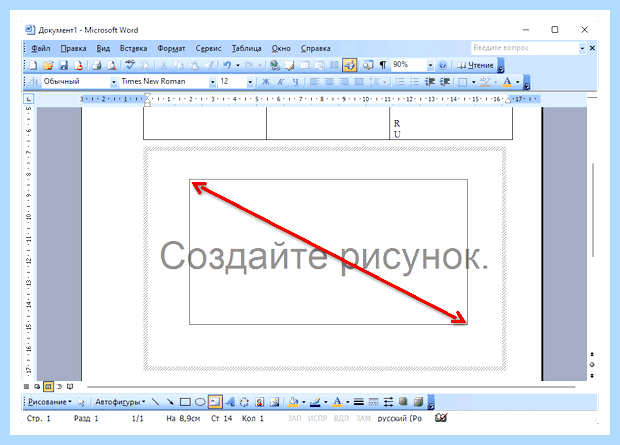Justify the paragraph text
Viewport: 620px width, 445px height.
(x=359, y=82)
